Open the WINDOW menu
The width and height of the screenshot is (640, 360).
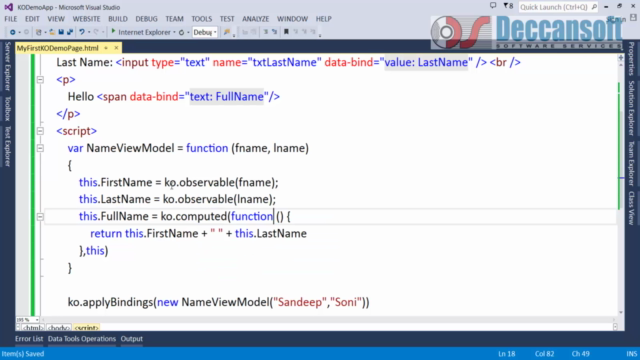[292, 19]
